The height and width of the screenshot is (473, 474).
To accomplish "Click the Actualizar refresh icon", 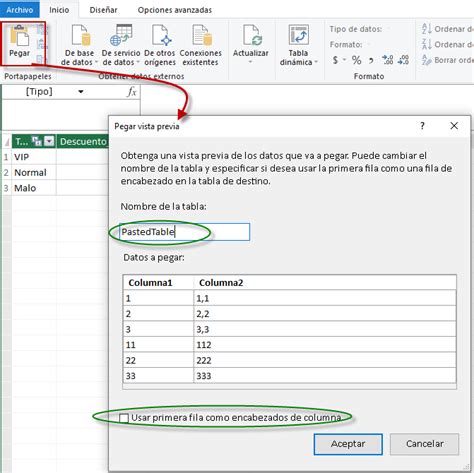I will pos(251,35).
